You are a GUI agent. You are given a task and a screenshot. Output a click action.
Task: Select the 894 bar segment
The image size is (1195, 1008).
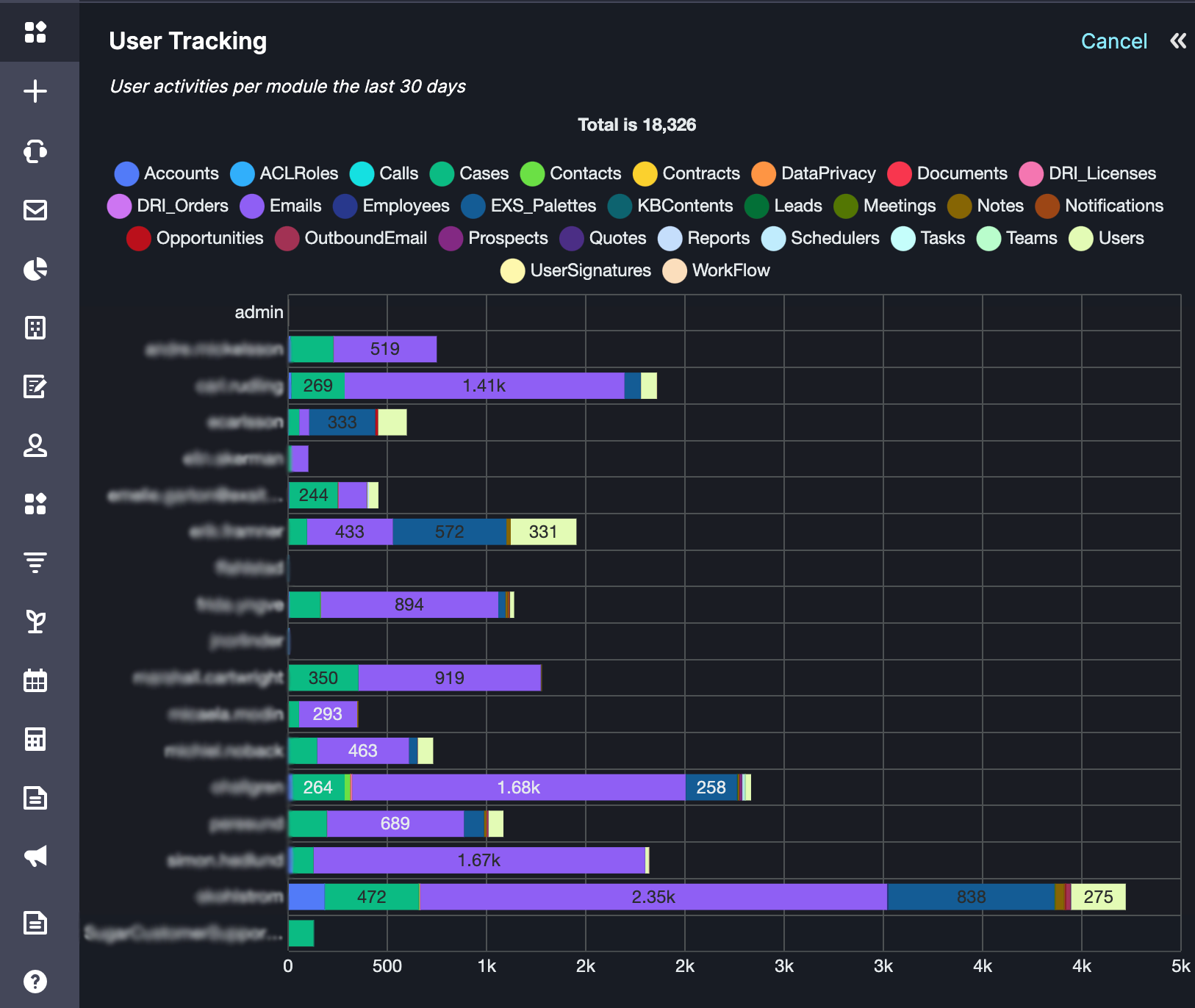[x=409, y=605]
